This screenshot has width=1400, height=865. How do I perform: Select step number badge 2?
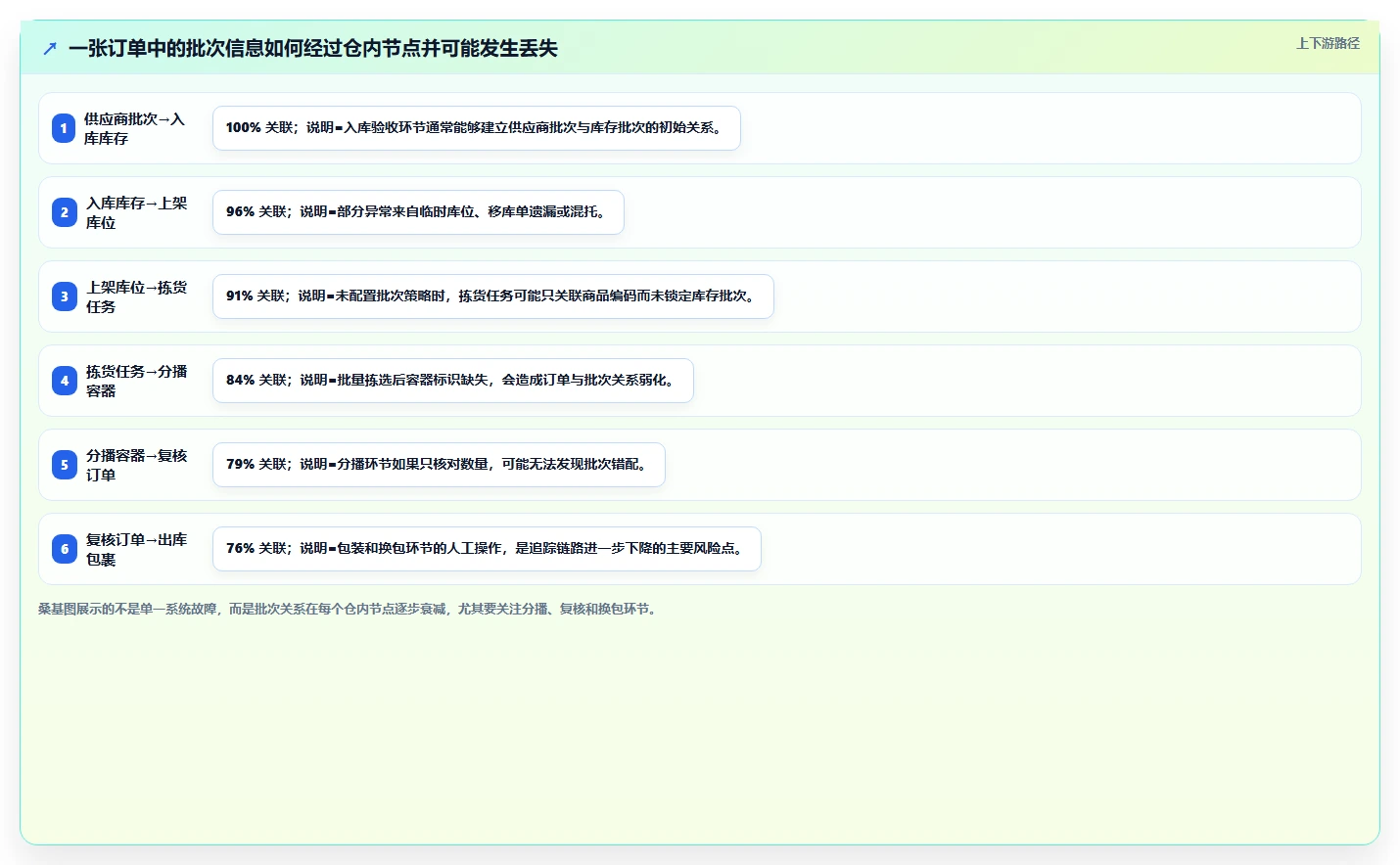coord(64,212)
